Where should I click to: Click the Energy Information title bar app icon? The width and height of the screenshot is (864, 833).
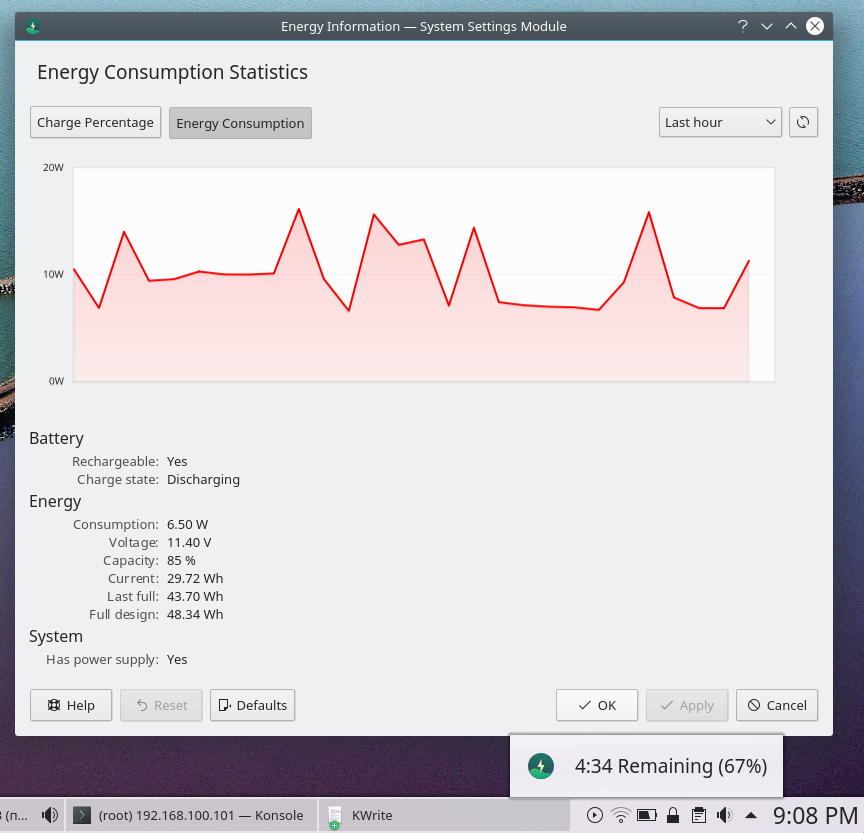coord(33,26)
